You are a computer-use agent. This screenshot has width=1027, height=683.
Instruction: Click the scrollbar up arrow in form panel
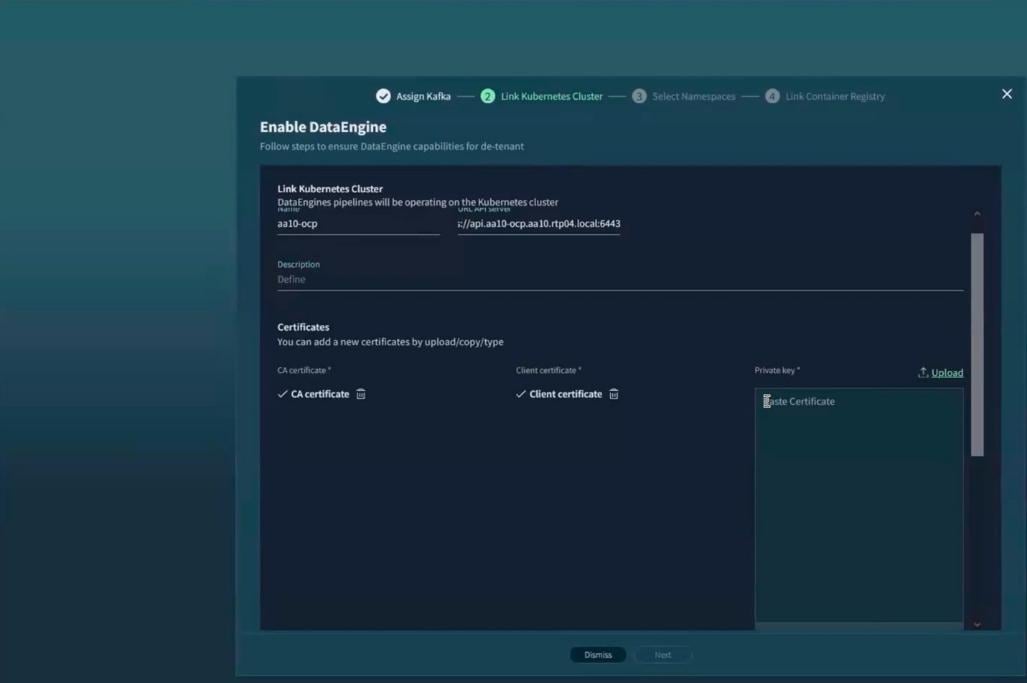coord(977,213)
